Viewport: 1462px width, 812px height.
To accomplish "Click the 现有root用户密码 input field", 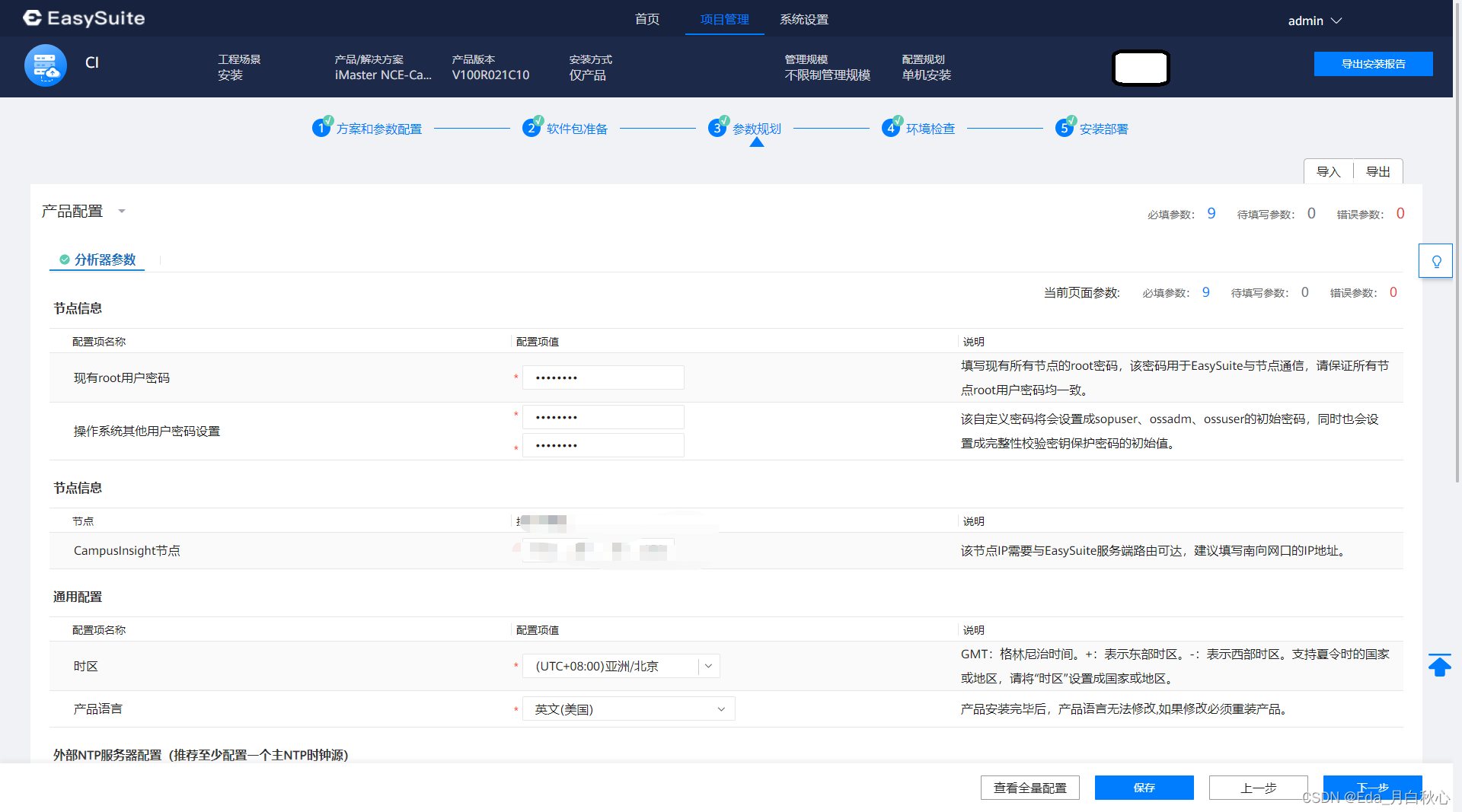I will point(603,377).
